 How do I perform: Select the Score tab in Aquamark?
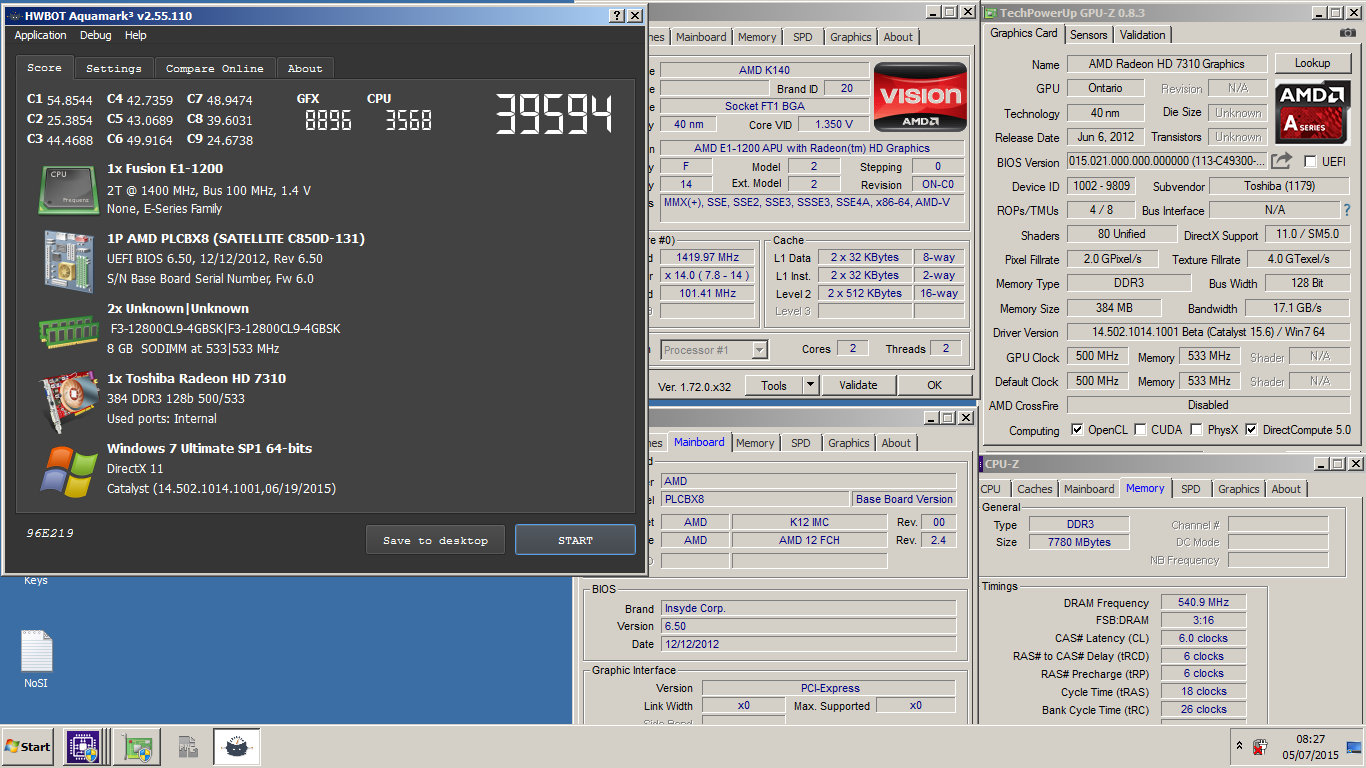tap(44, 67)
